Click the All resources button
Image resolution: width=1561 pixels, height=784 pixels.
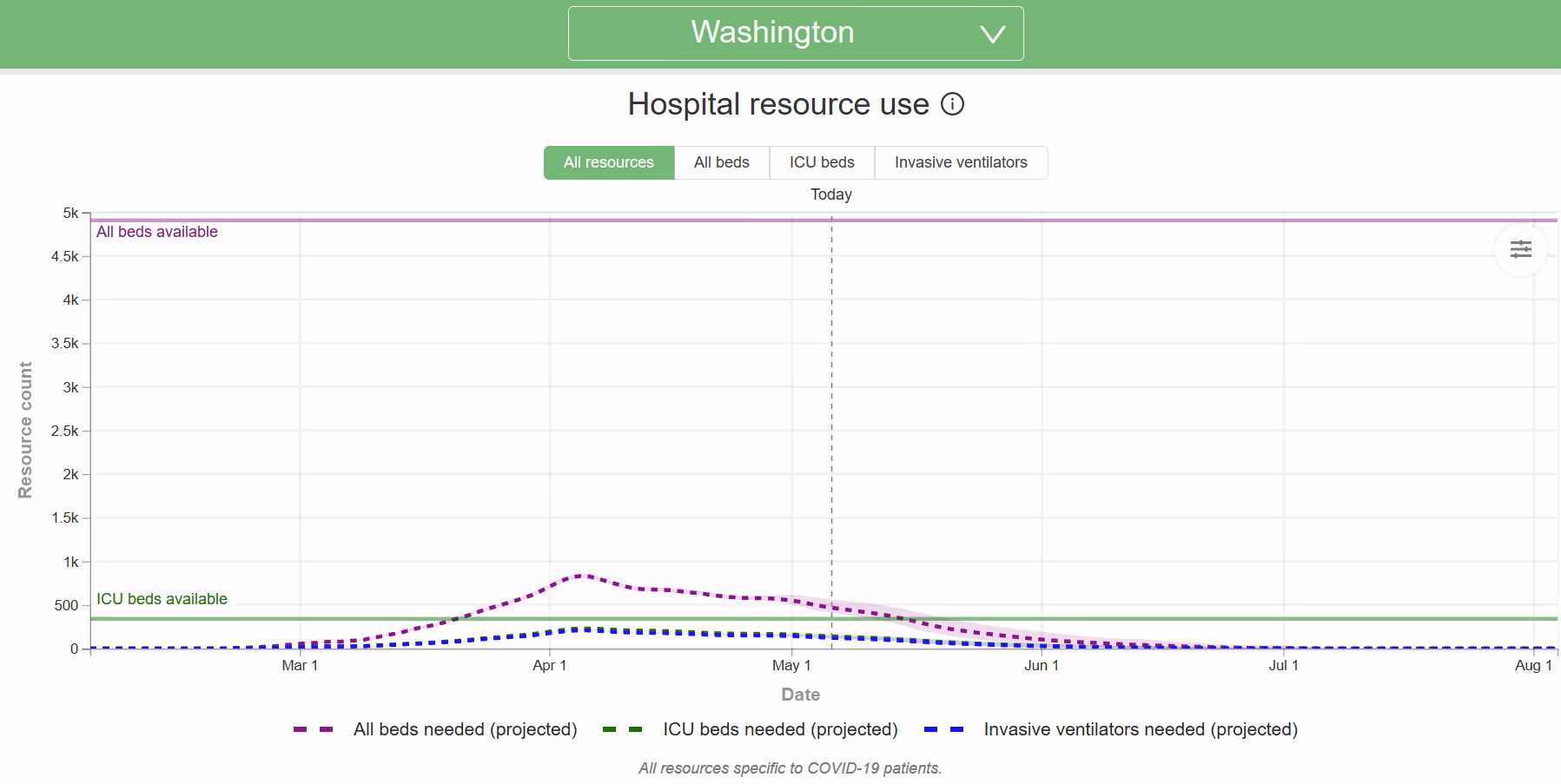point(608,162)
